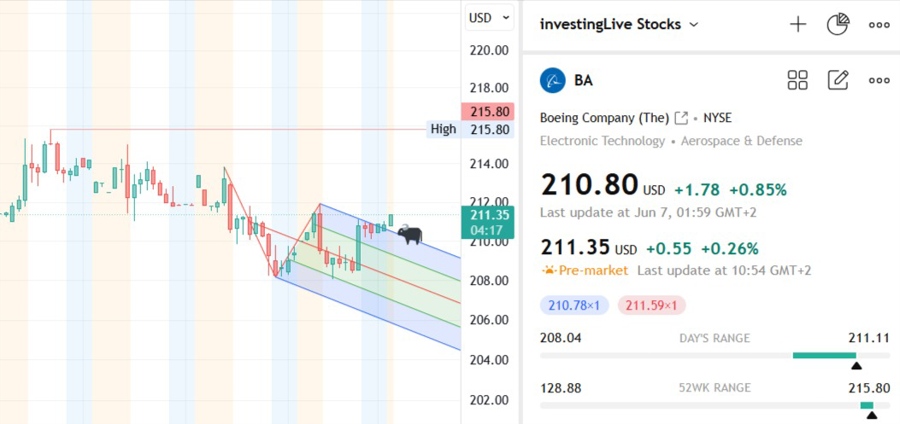Click the +0.26% pre-market change value
900x424 pixels.
(x=730, y=249)
